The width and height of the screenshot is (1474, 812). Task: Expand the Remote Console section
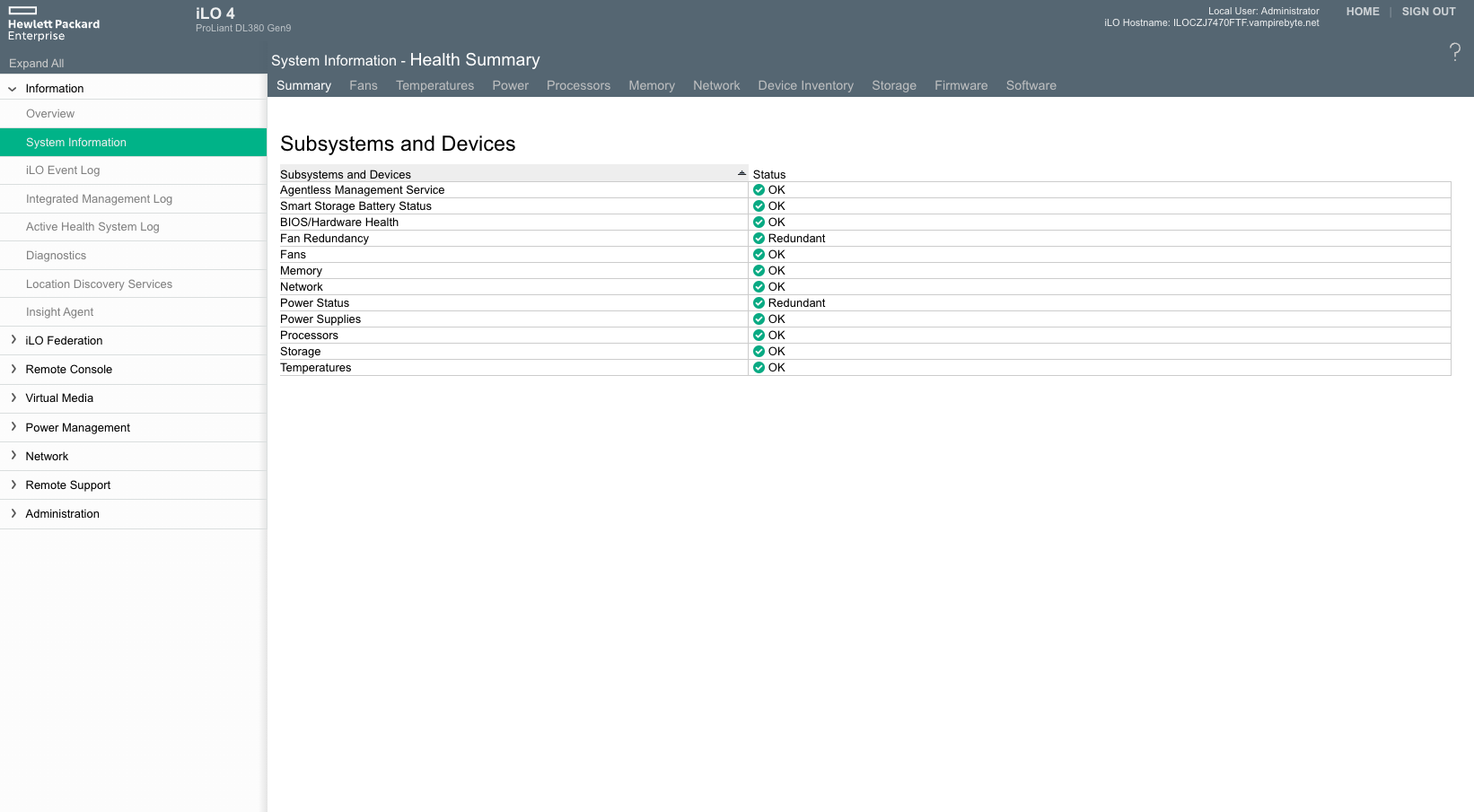tap(13, 369)
